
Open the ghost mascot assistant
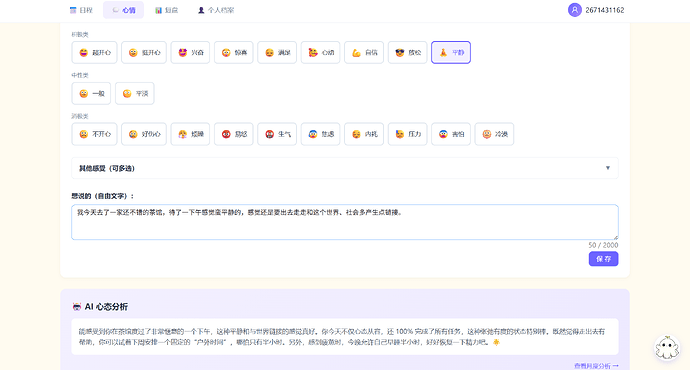(x=667, y=348)
